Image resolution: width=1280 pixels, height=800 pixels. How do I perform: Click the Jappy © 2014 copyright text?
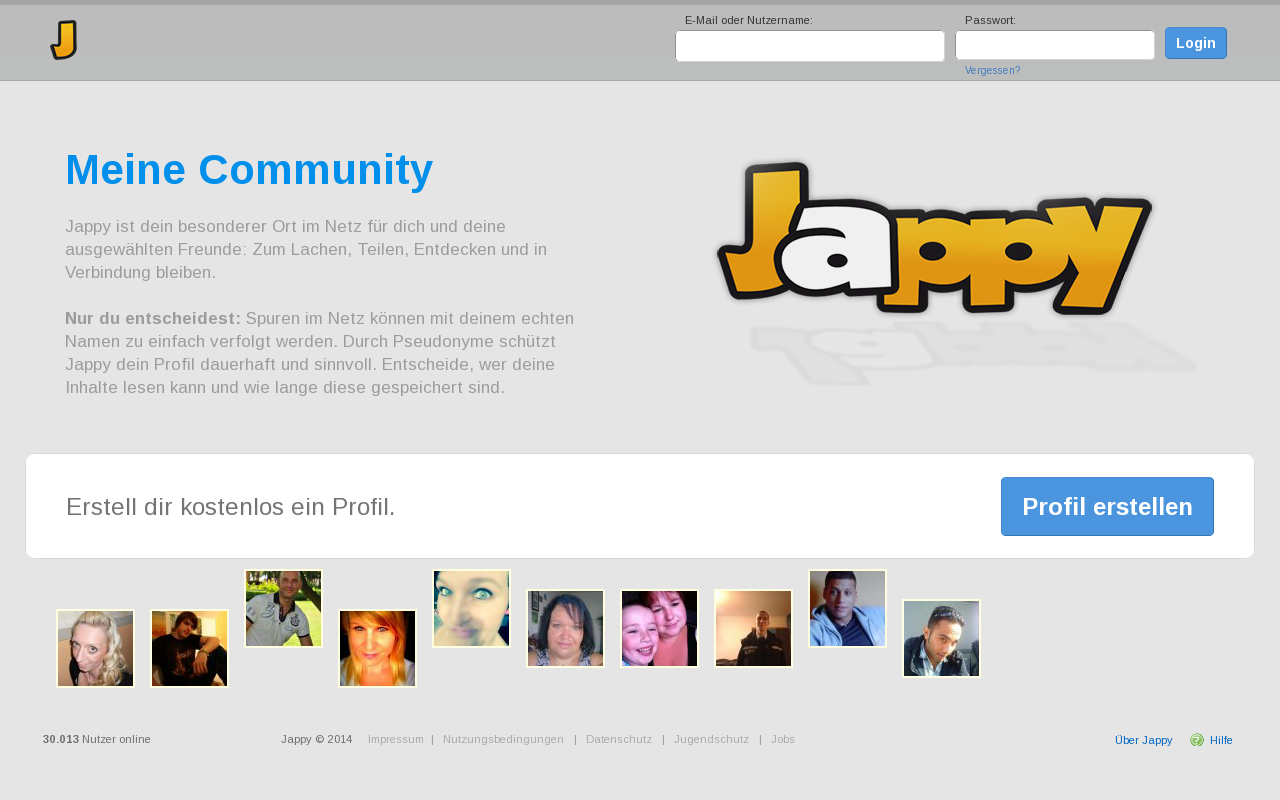pyautogui.click(x=317, y=739)
